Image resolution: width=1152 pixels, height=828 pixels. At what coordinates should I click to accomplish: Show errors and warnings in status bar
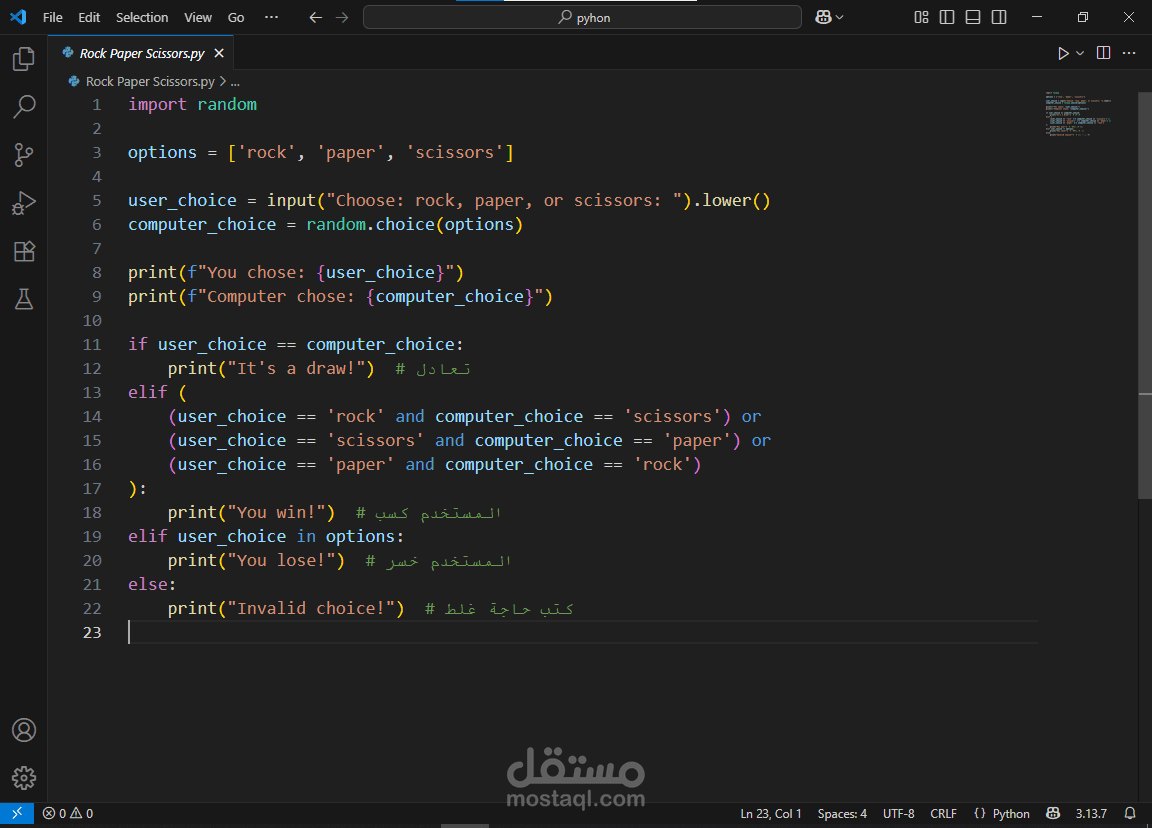[x=68, y=813]
